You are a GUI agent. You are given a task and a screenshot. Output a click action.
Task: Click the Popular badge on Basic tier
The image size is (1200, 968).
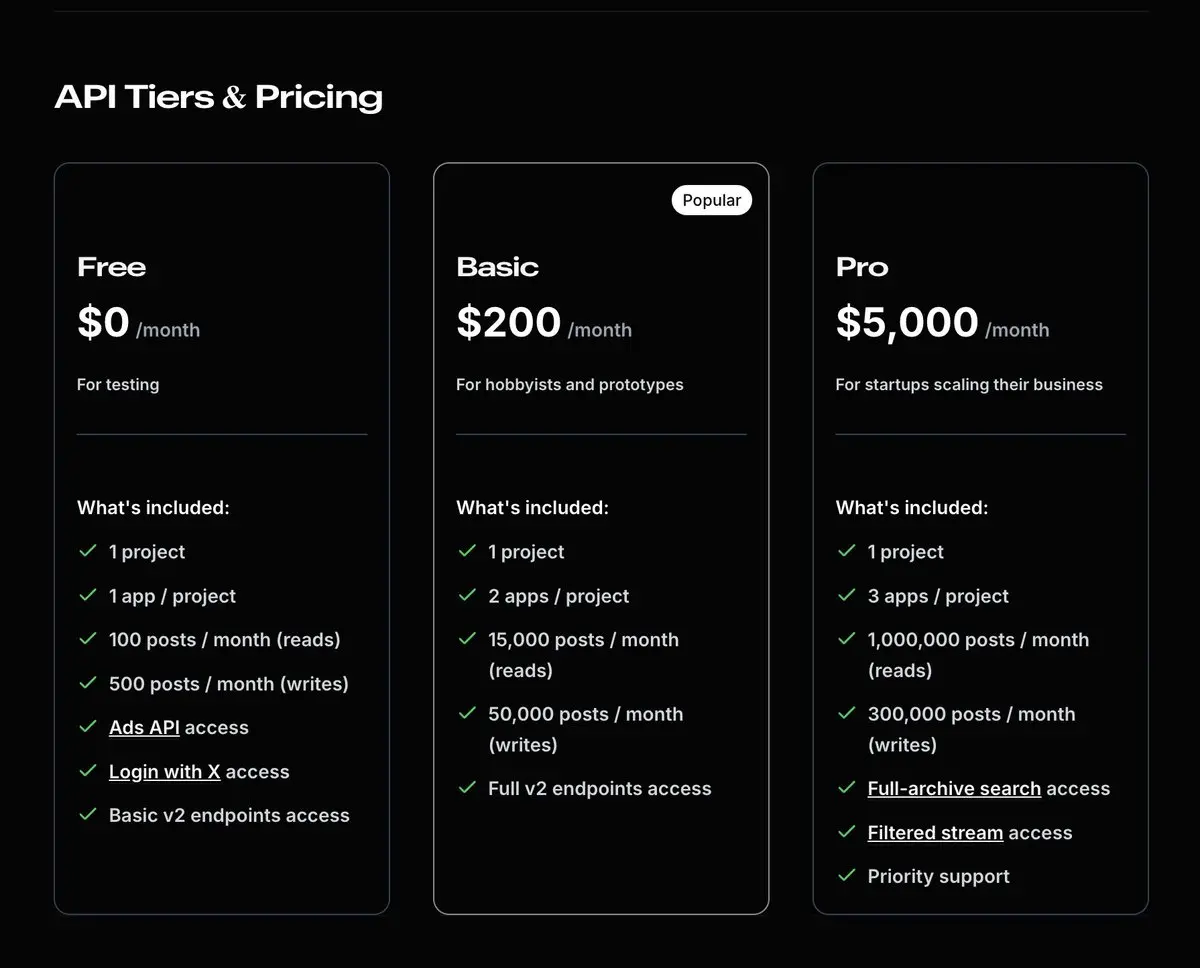point(711,200)
